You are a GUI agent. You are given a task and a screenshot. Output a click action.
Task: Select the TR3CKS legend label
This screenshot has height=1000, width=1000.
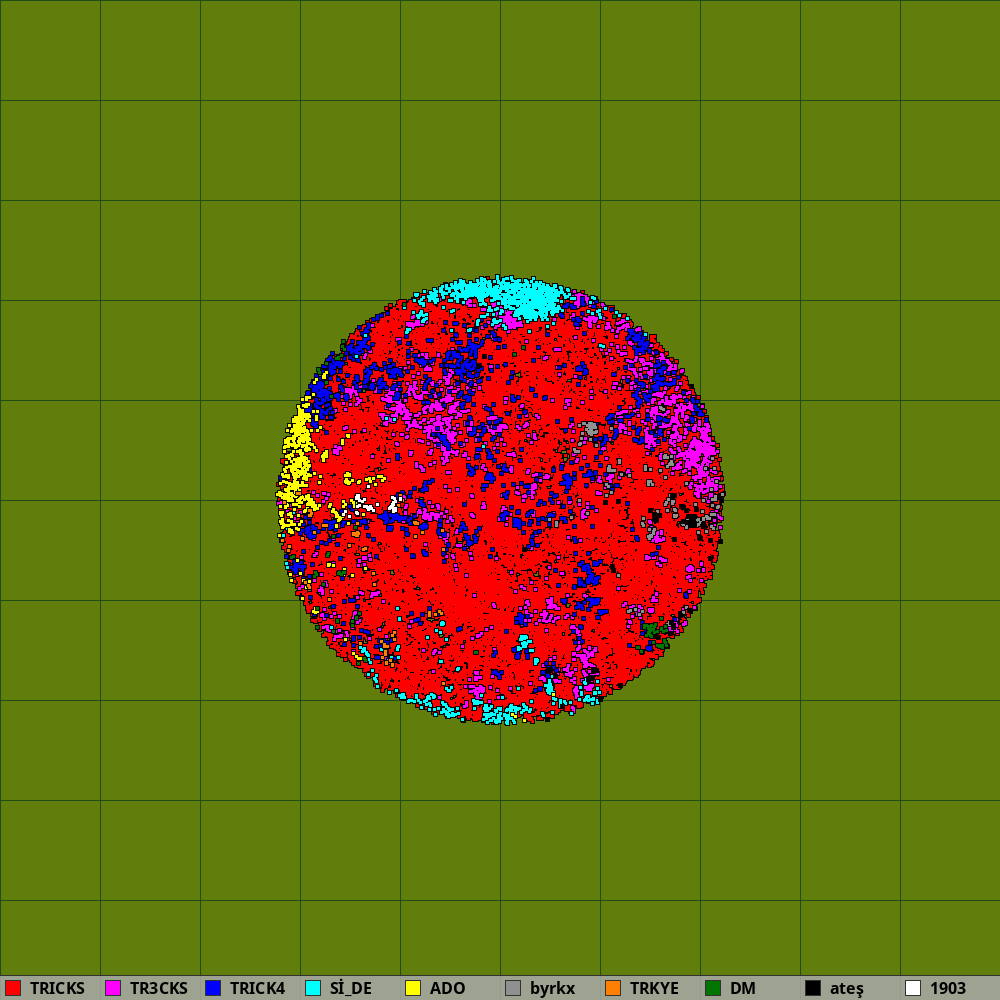[159, 989]
